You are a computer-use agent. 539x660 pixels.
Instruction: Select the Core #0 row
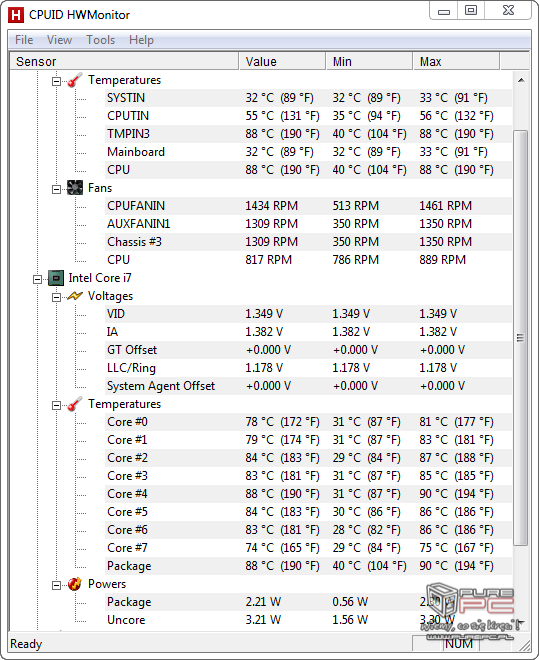pyautogui.click(x=308, y=422)
